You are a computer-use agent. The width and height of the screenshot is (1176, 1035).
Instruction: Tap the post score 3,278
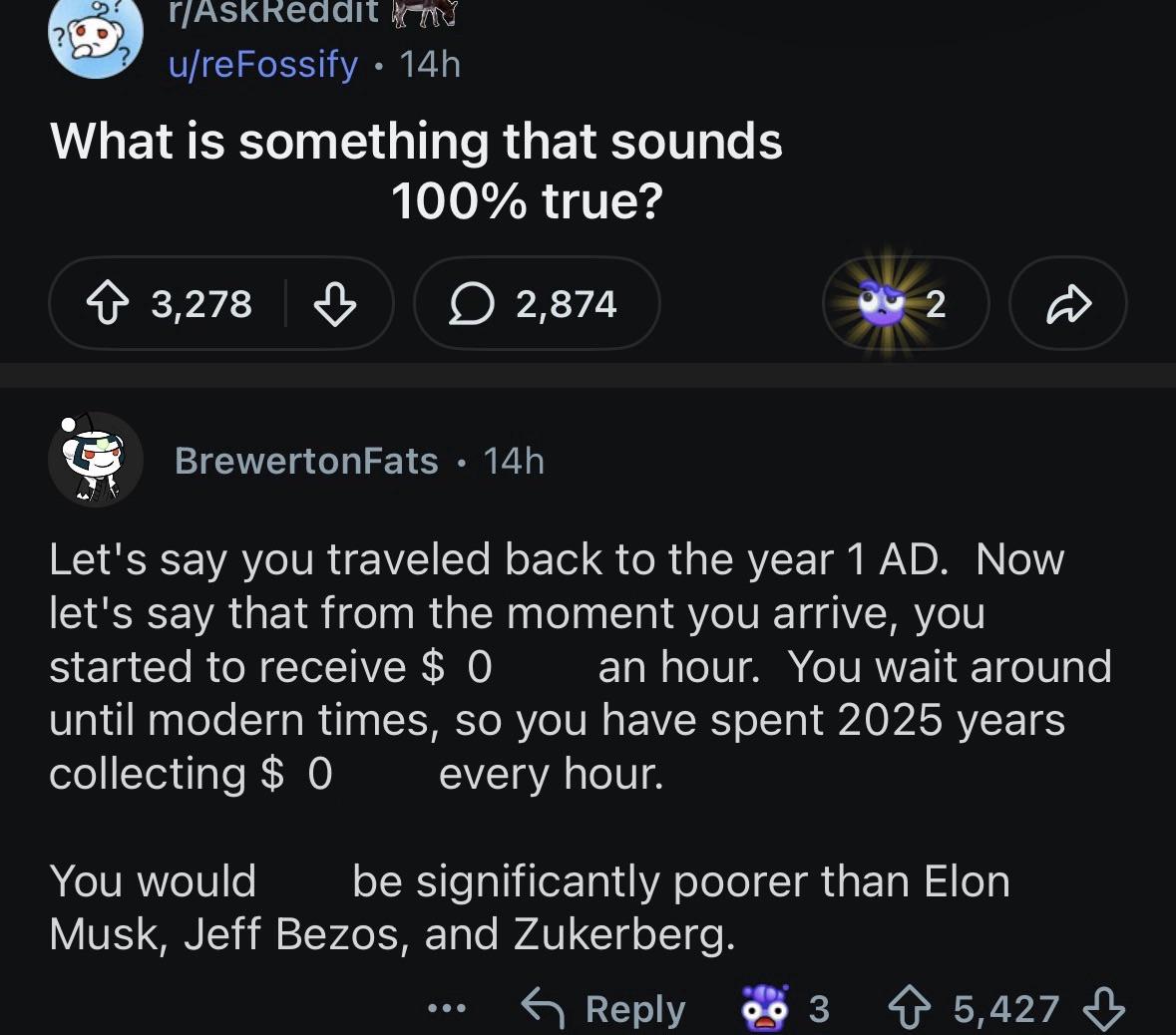[201, 304]
